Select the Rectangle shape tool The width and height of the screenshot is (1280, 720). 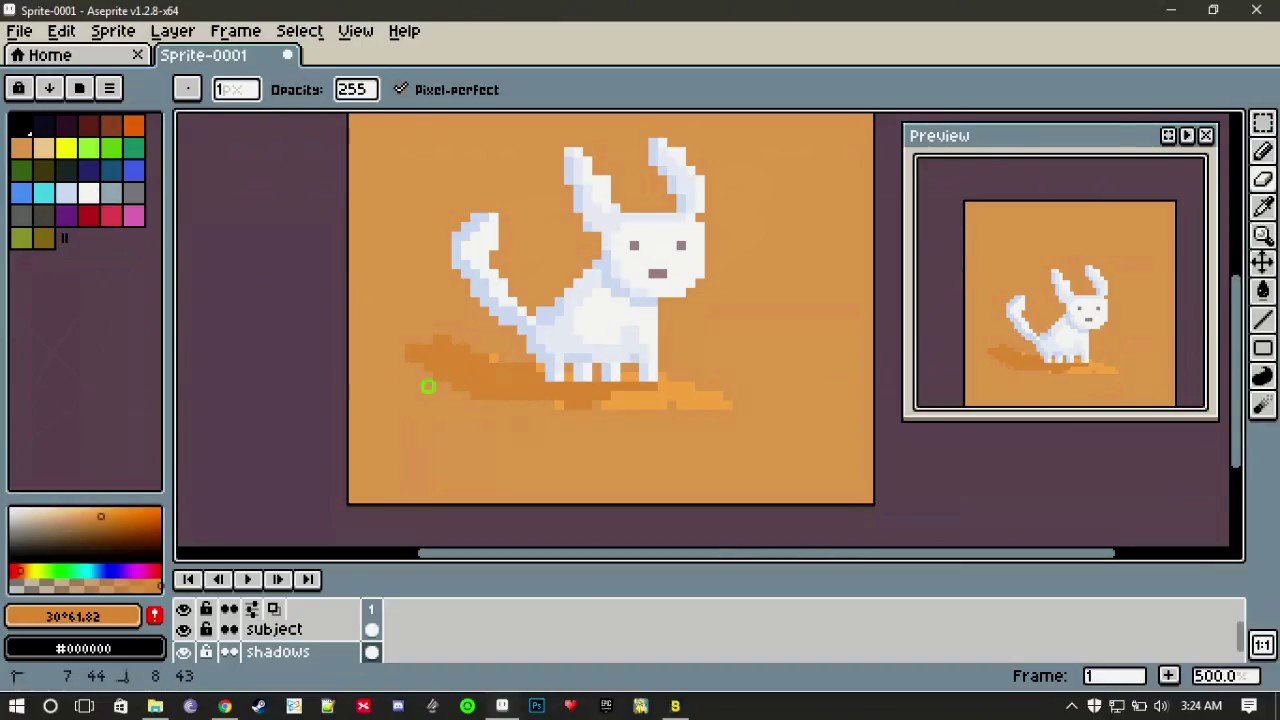click(x=1262, y=348)
